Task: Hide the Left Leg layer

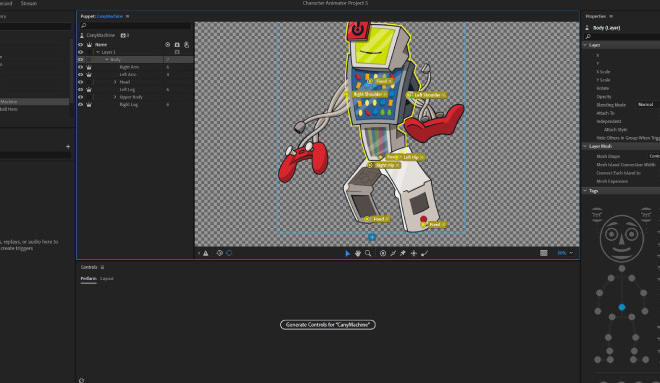Action: tap(80, 90)
